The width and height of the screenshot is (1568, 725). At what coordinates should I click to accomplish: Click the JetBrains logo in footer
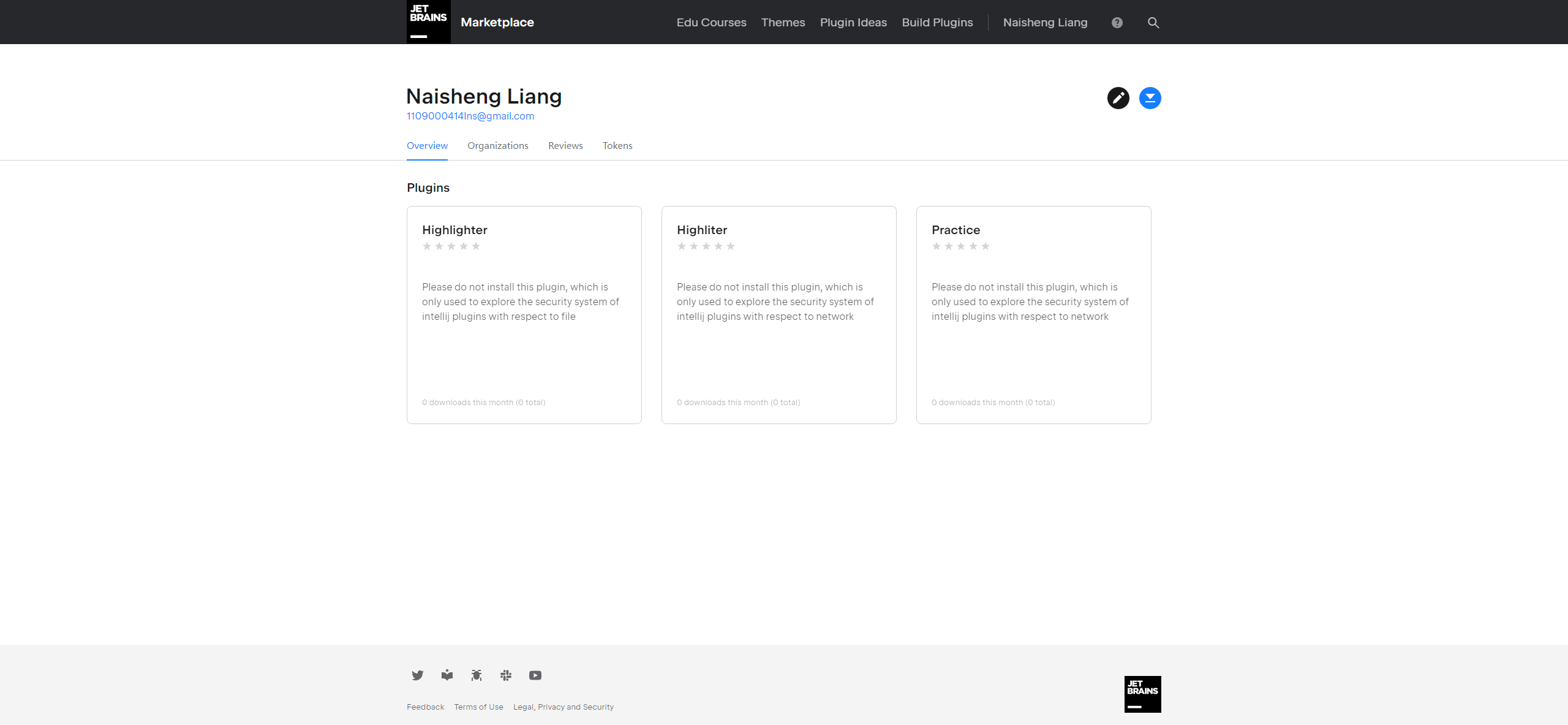pyautogui.click(x=1143, y=694)
